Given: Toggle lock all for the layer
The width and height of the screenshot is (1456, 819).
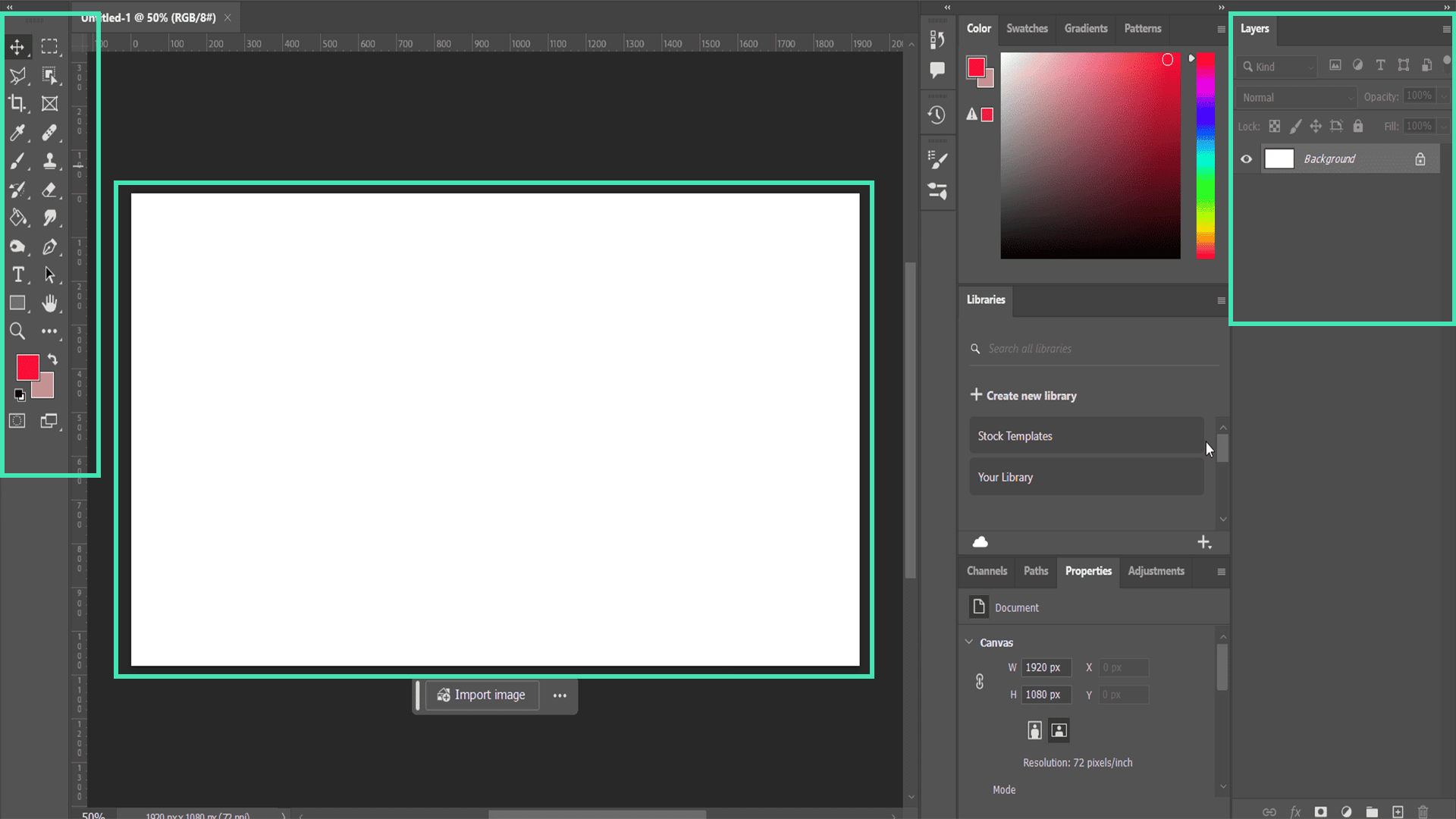Looking at the screenshot, I should (1358, 127).
